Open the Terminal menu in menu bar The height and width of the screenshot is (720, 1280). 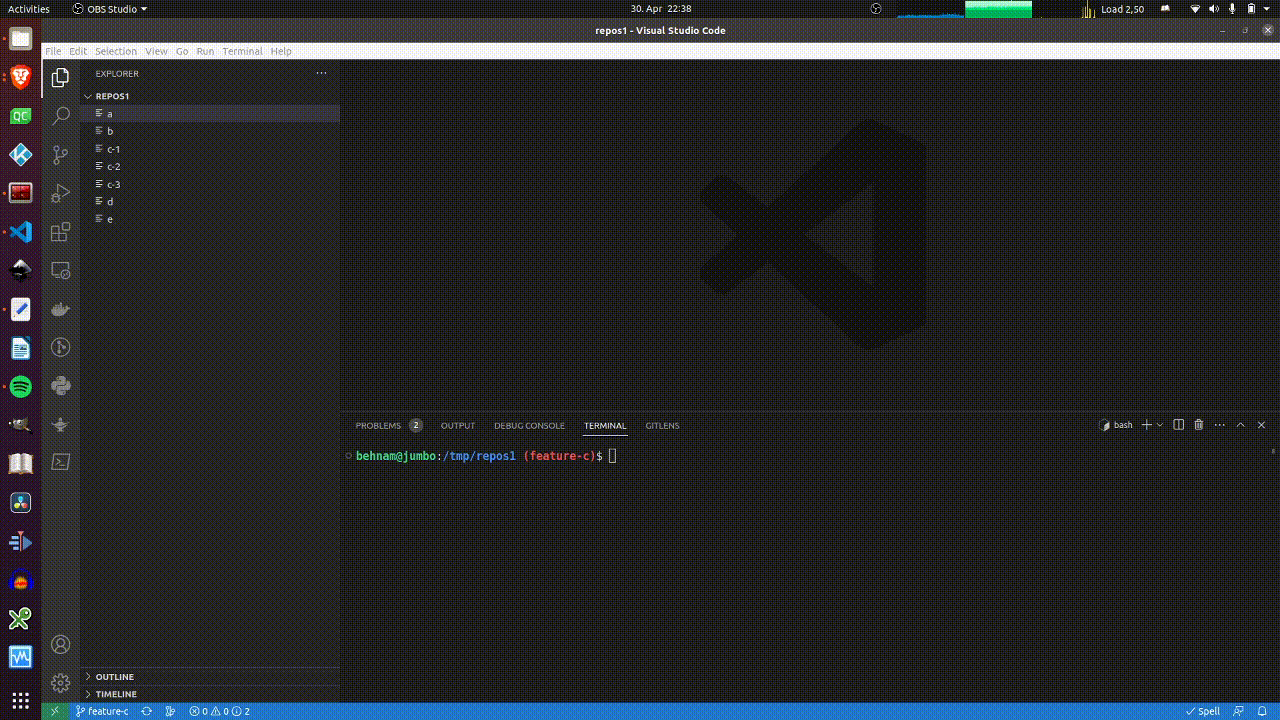[242, 51]
